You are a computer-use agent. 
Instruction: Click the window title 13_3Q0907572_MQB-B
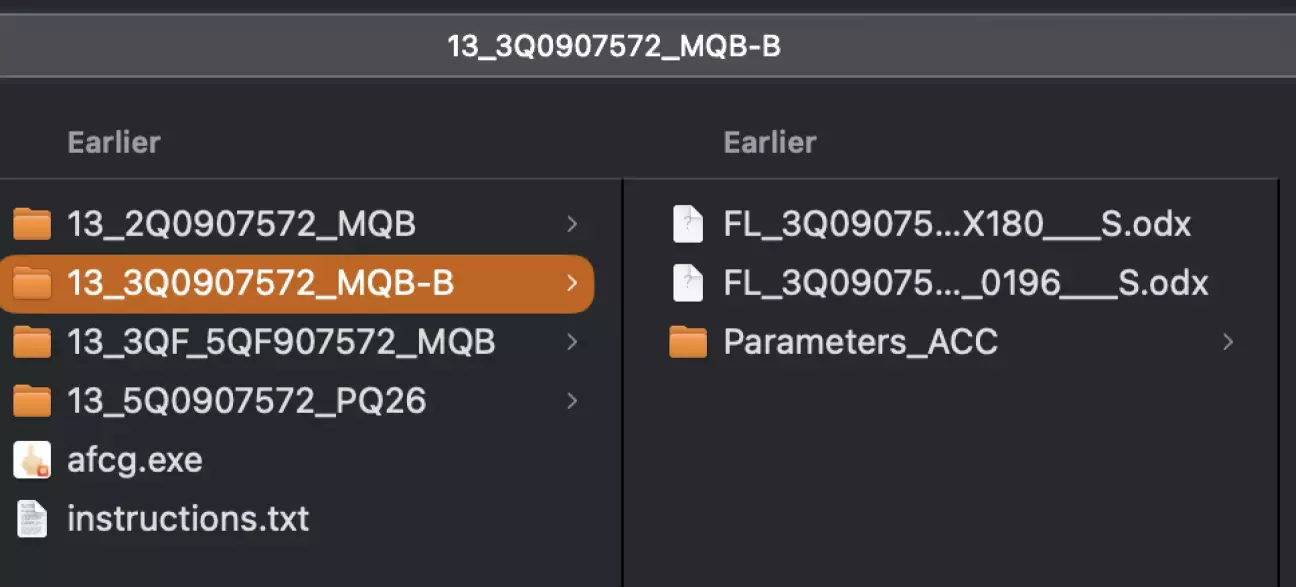[x=614, y=47]
